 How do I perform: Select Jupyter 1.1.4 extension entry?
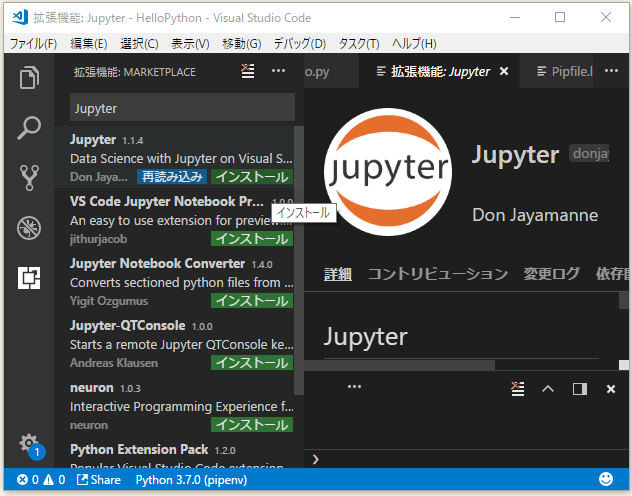(174, 158)
